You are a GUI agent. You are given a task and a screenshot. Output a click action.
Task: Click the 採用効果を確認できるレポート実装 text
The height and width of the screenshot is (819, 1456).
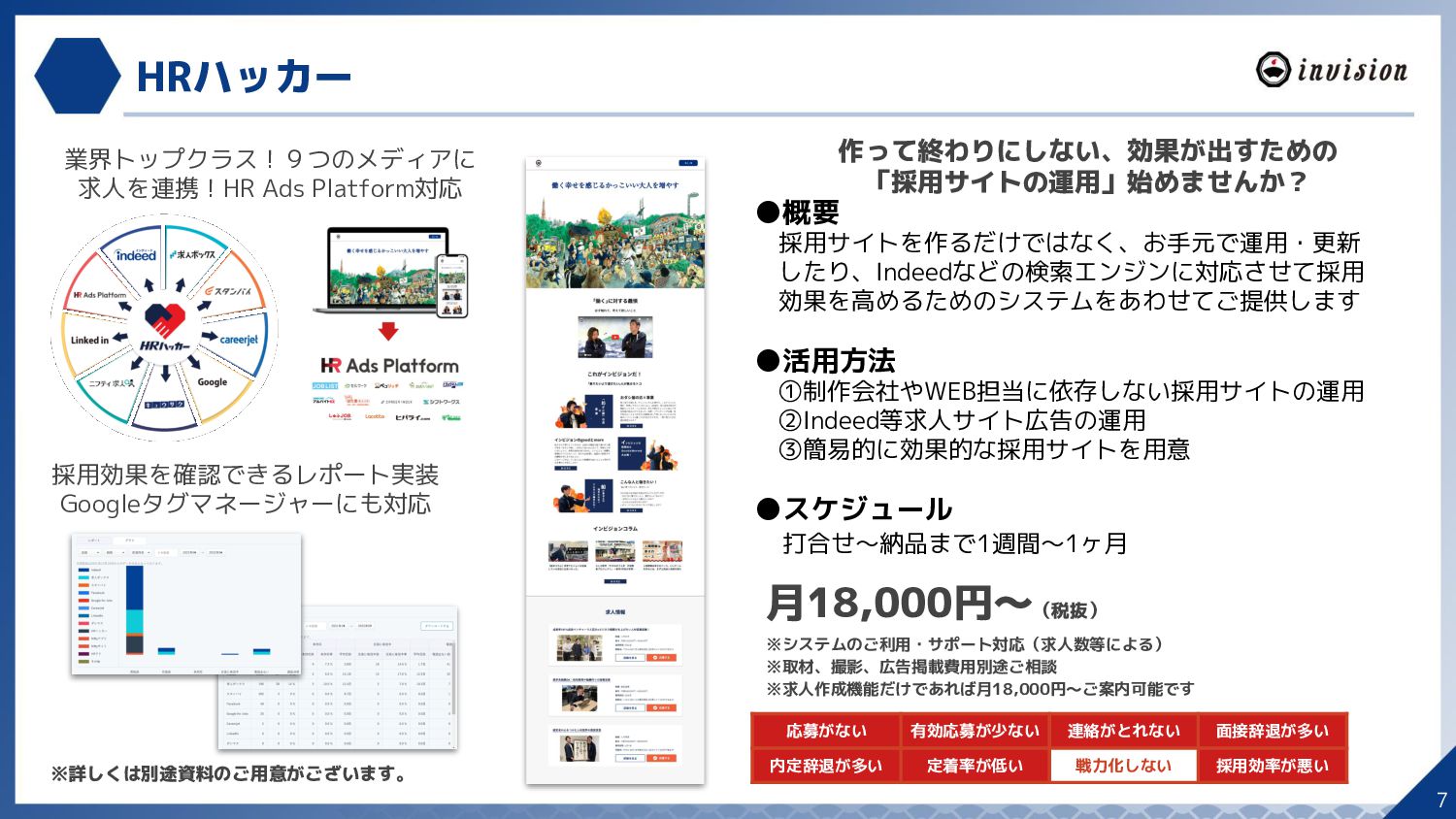coord(246,475)
